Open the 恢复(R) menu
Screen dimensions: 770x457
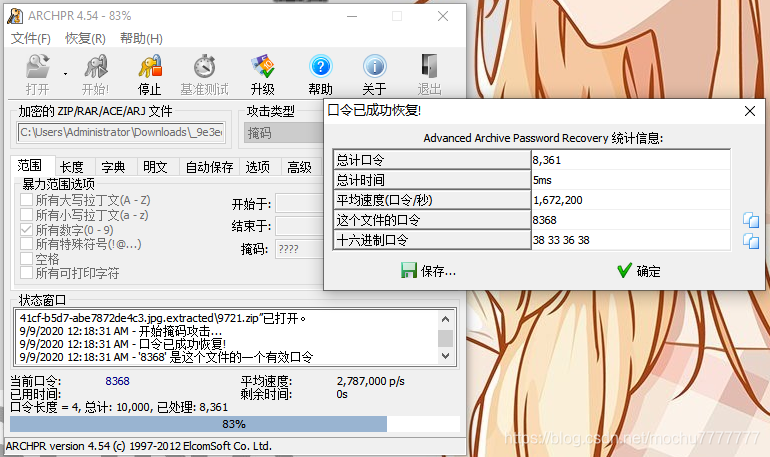[x=85, y=38]
